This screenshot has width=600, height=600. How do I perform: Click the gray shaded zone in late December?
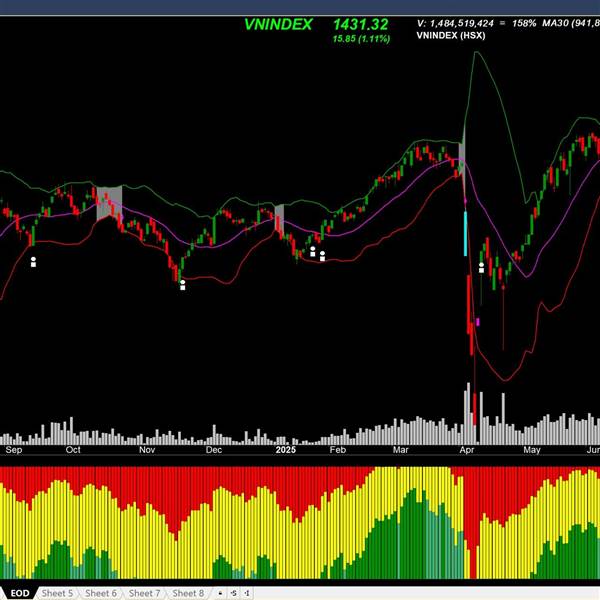coord(279,218)
